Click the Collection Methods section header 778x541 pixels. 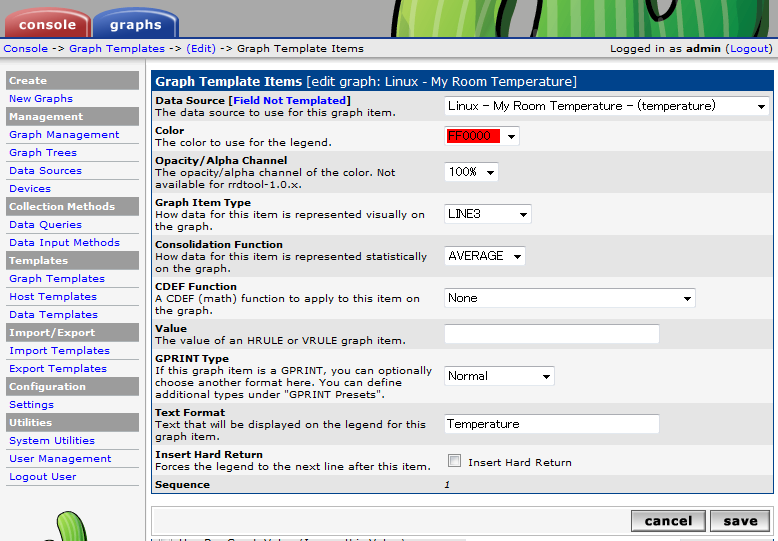click(72, 206)
